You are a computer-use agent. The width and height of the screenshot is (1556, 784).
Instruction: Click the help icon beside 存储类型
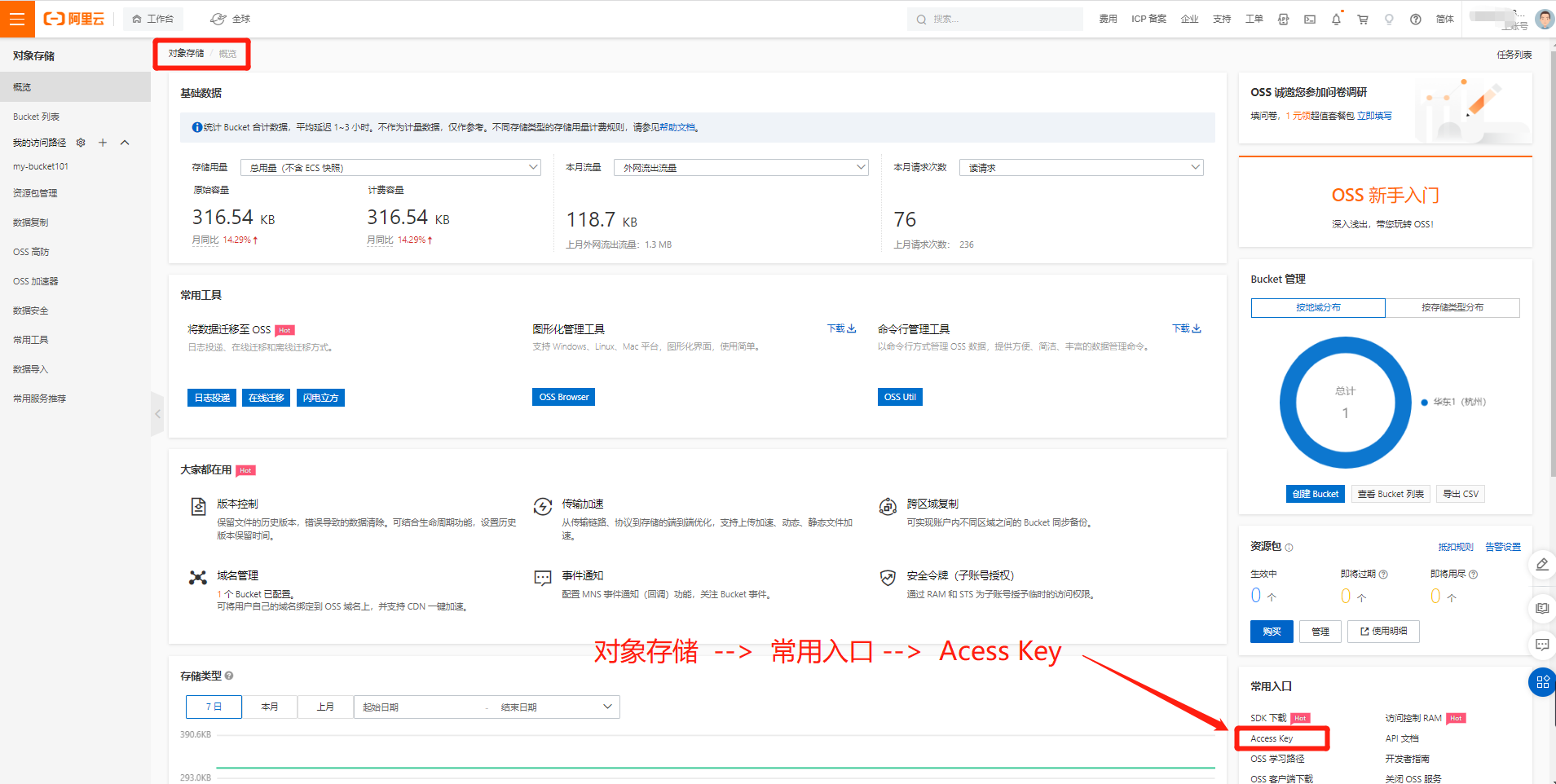pyautogui.click(x=229, y=676)
